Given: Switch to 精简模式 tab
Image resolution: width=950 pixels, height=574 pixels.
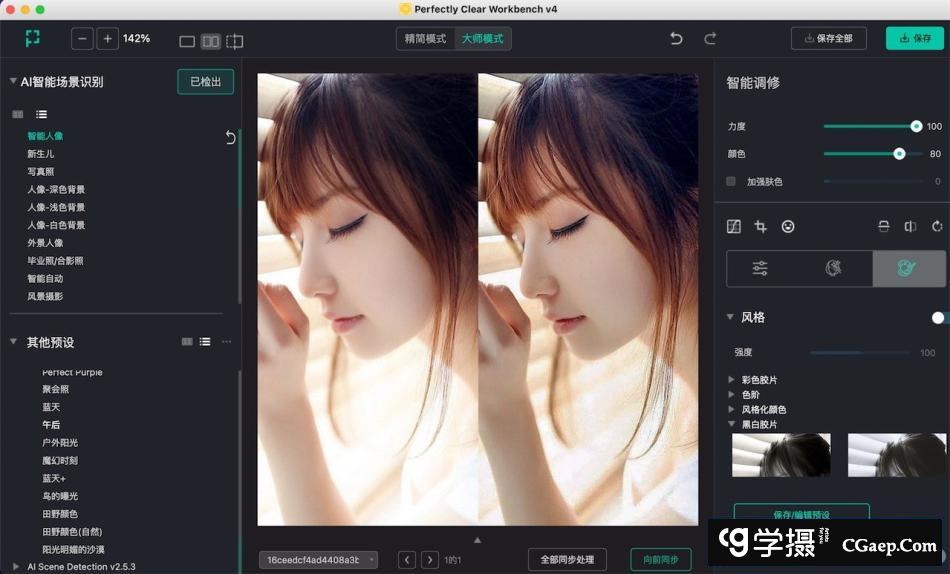Looking at the screenshot, I should pyautogui.click(x=425, y=38).
